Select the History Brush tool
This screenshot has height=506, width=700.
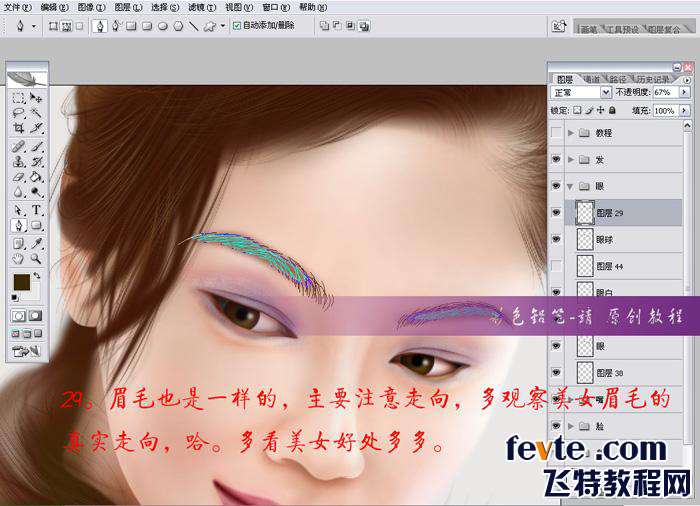point(36,161)
